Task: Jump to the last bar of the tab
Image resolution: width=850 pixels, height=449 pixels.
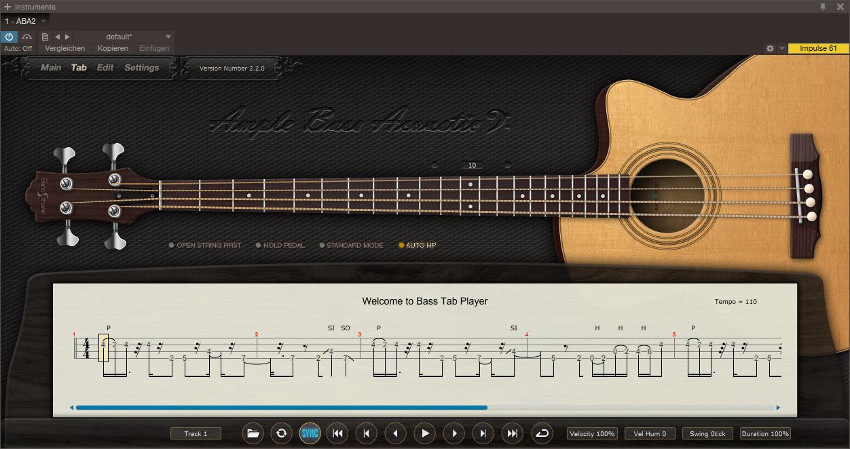Action: (x=512, y=433)
